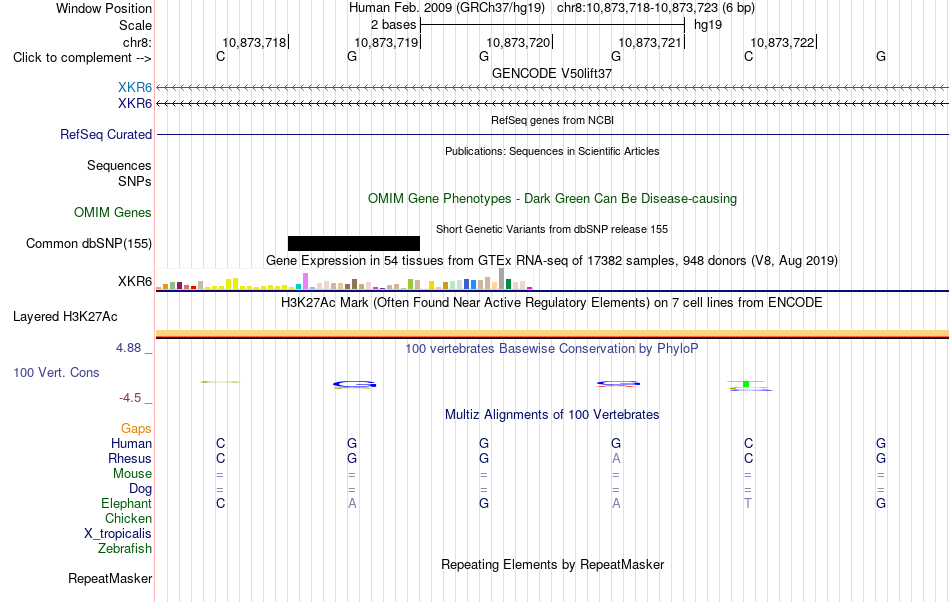The image size is (950, 602).
Task: Click the Layered H3K27Ac track label
Action: (x=65, y=317)
